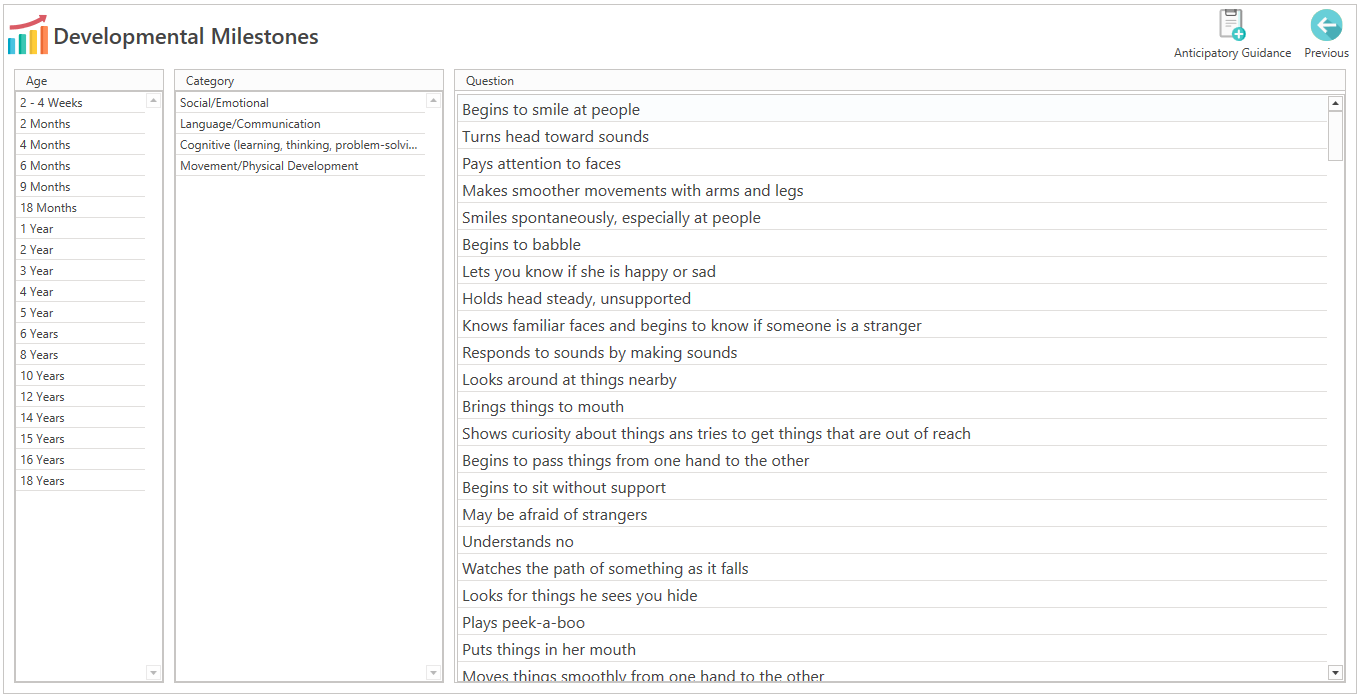Click the Category list scroll-down arrow
Image resolution: width=1361 pixels, height=695 pixels.
(433, 673)
